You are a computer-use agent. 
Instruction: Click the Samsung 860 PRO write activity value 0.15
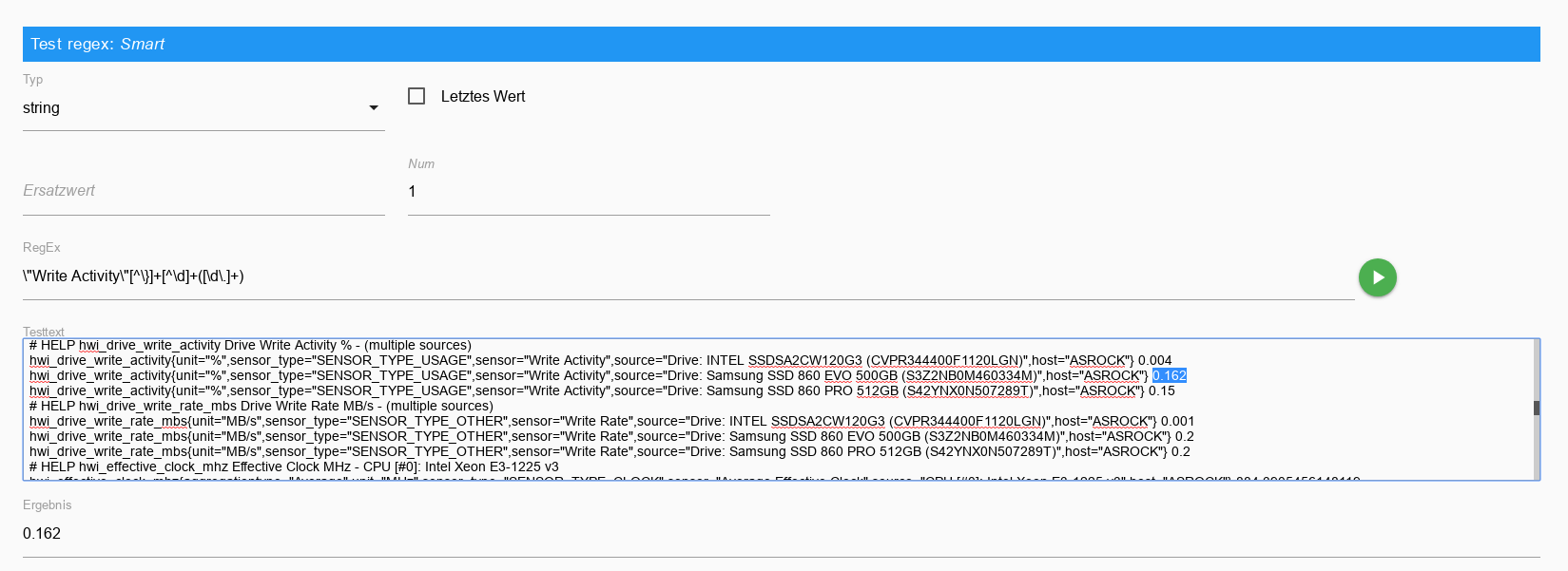click(1161, 390)
